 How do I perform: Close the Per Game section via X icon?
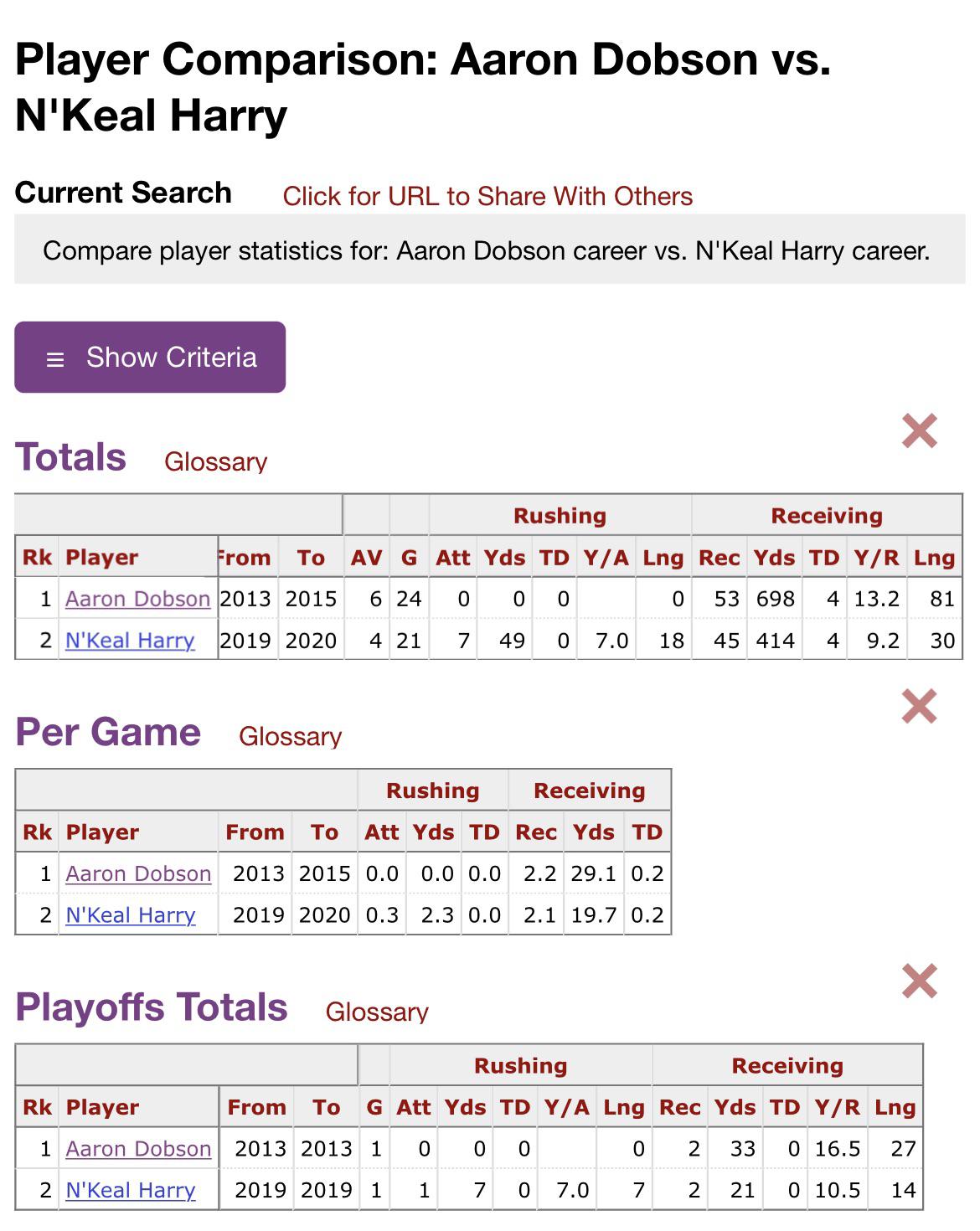(920, 706)
